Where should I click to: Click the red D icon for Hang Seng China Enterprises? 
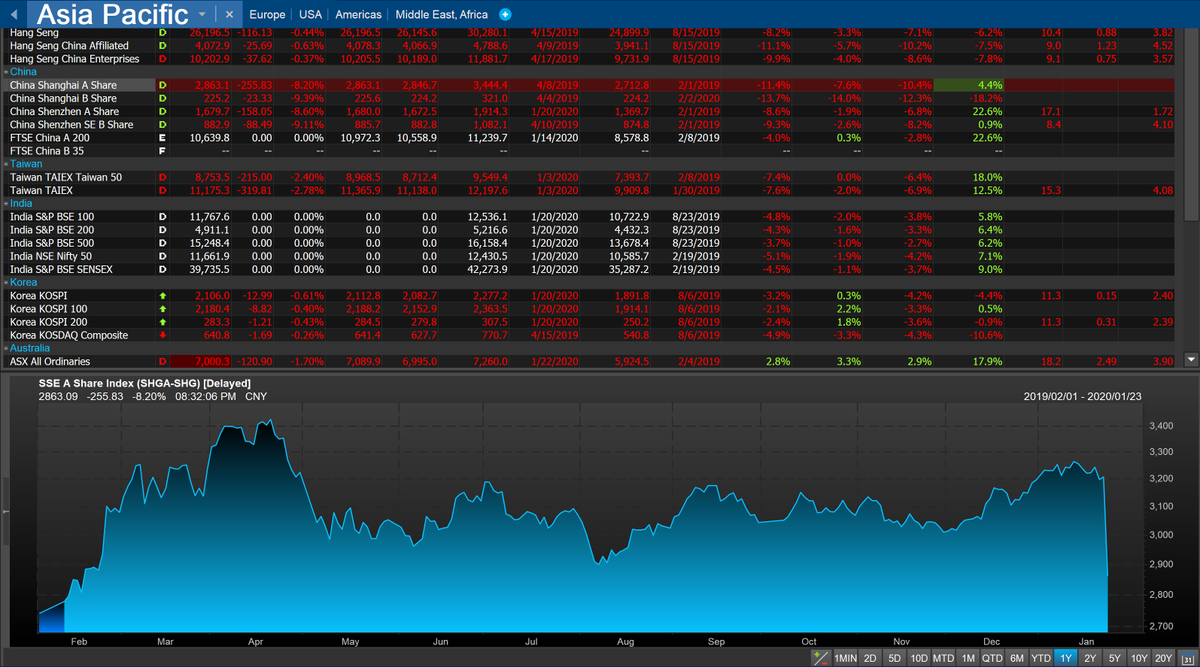pos(163,59)
